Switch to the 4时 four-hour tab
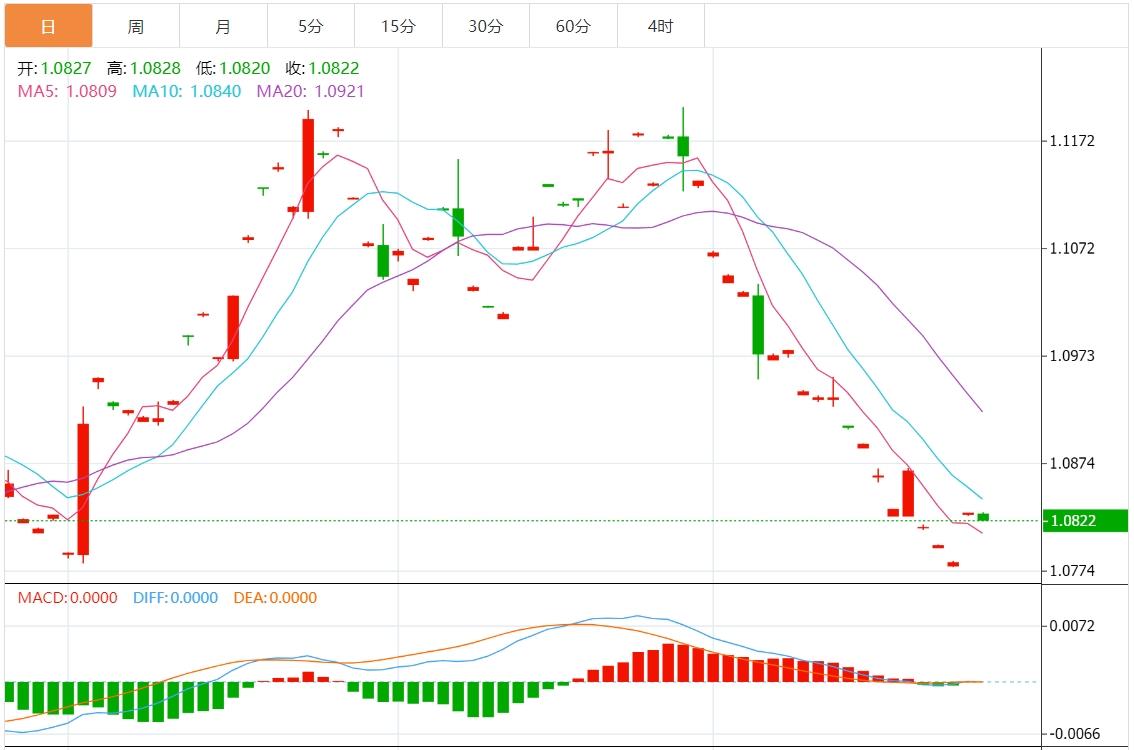This screenshot has height=750, width=1134. pos(660,26)
